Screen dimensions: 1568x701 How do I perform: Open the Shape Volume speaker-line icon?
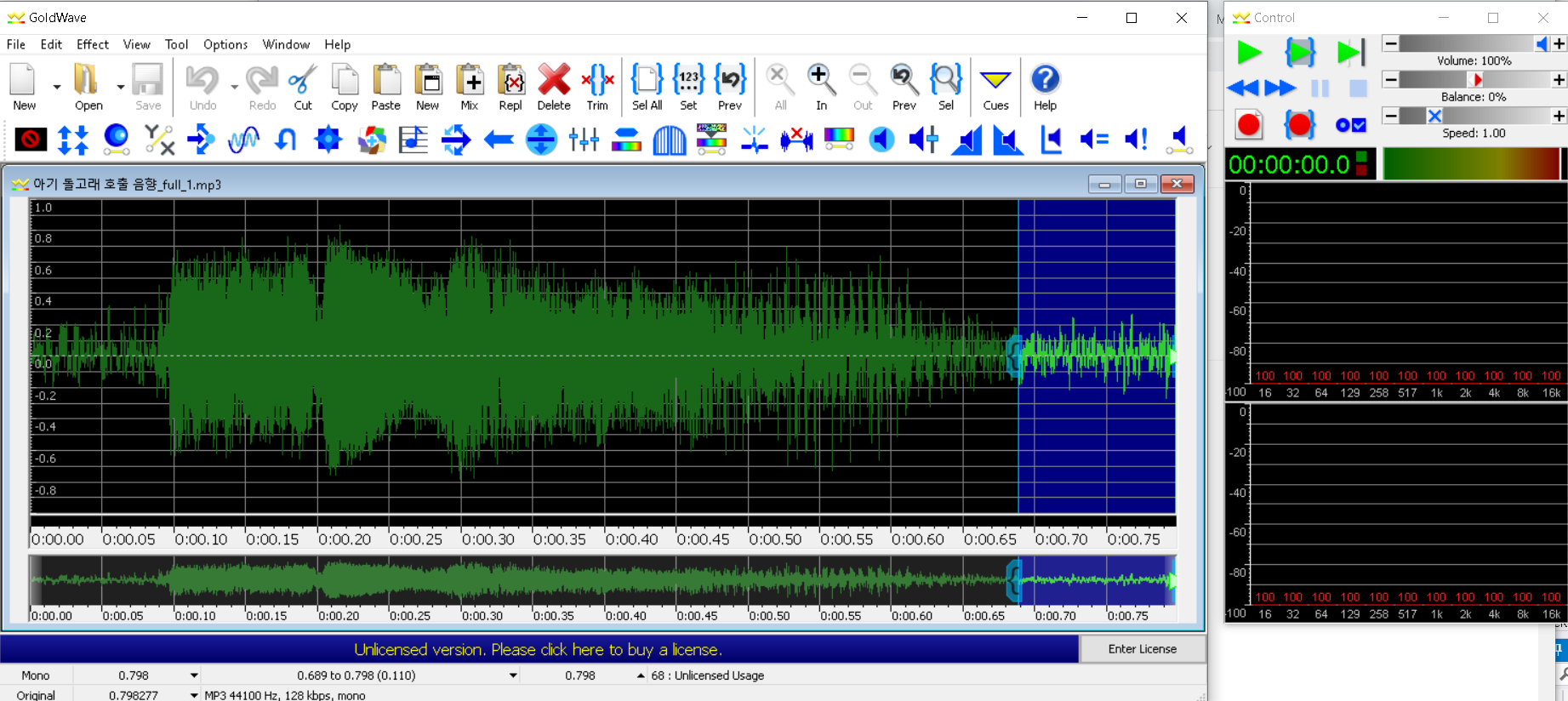point(1179,139)
